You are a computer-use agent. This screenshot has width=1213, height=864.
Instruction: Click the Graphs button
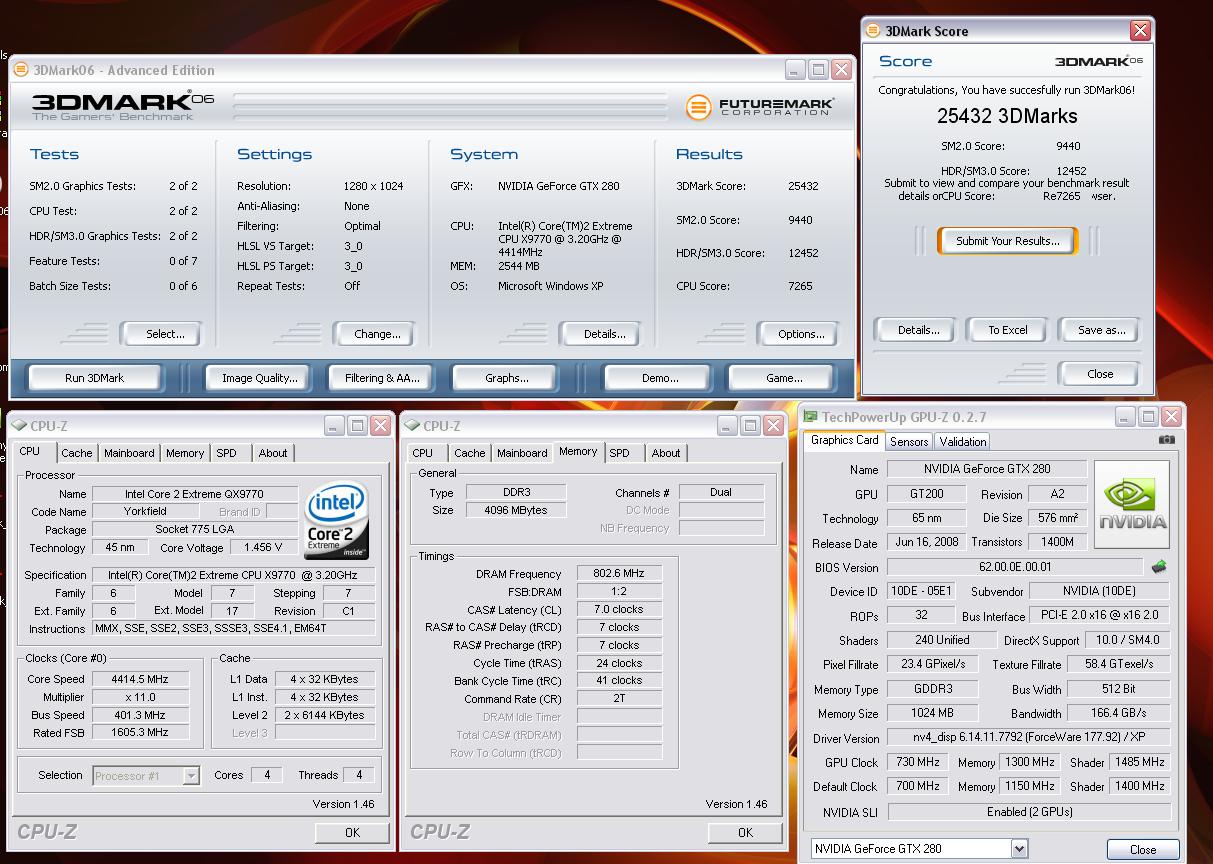(506, 378)
